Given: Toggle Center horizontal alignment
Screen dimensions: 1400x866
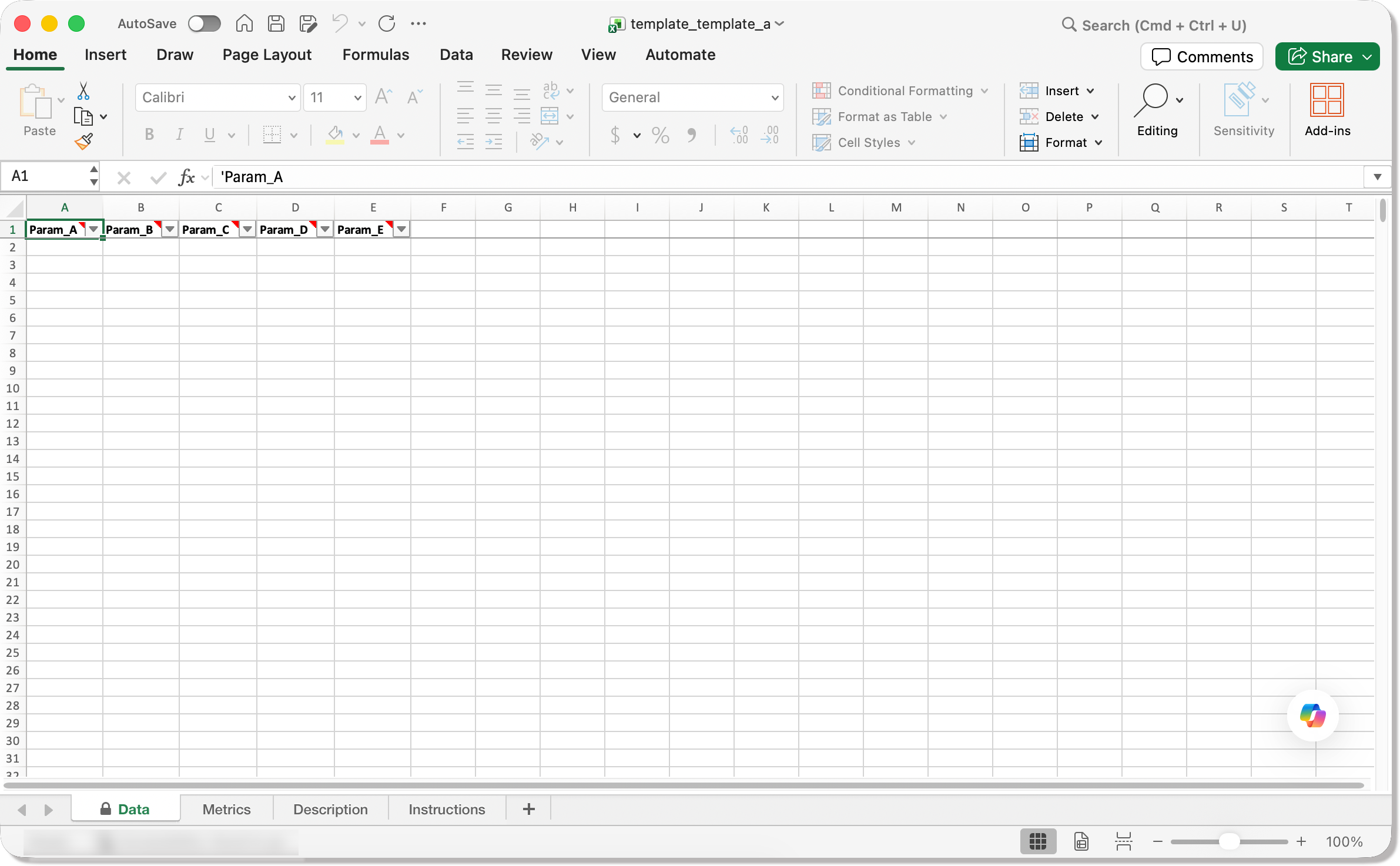Looking at the screenshot, I should (494, 116).
